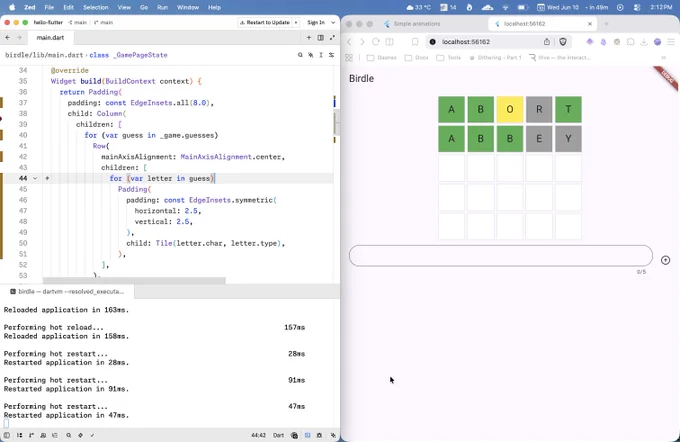Open the Docs bookmarks folder
Viewport: 680px width, 442px height.
[x=416, y=57]
